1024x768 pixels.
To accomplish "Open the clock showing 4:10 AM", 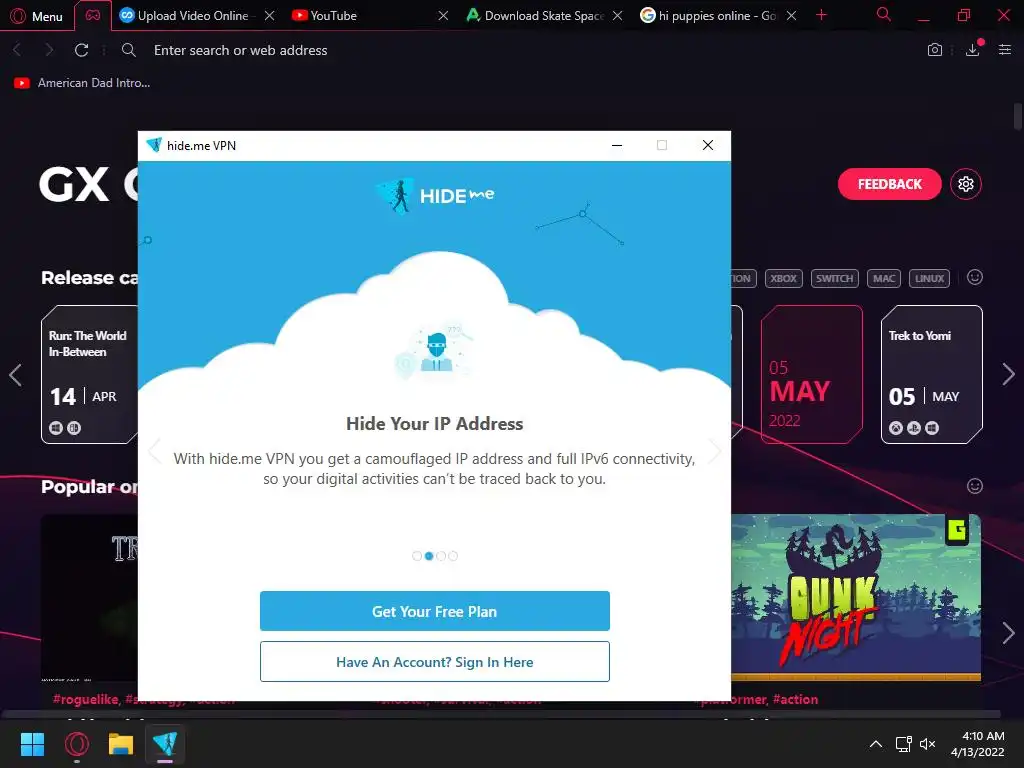I will click(978, 744).
